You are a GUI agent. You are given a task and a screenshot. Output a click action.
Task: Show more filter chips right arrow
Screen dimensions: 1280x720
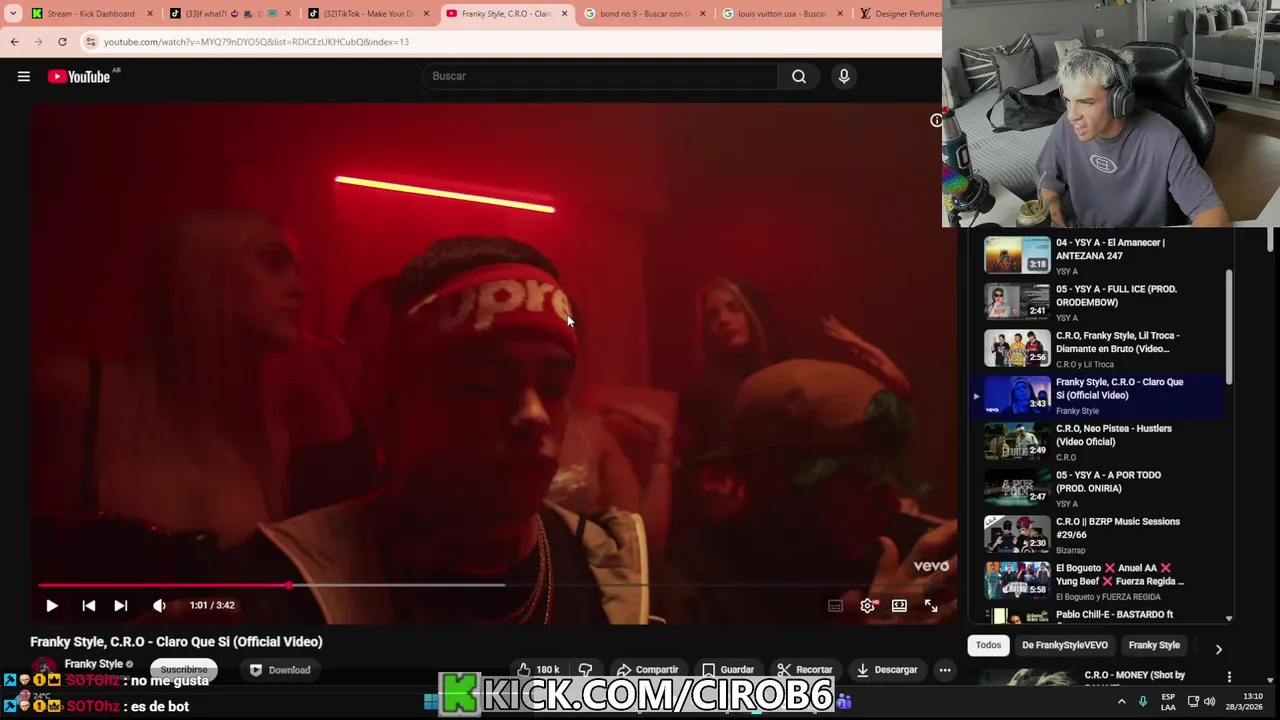[1218, 649]
